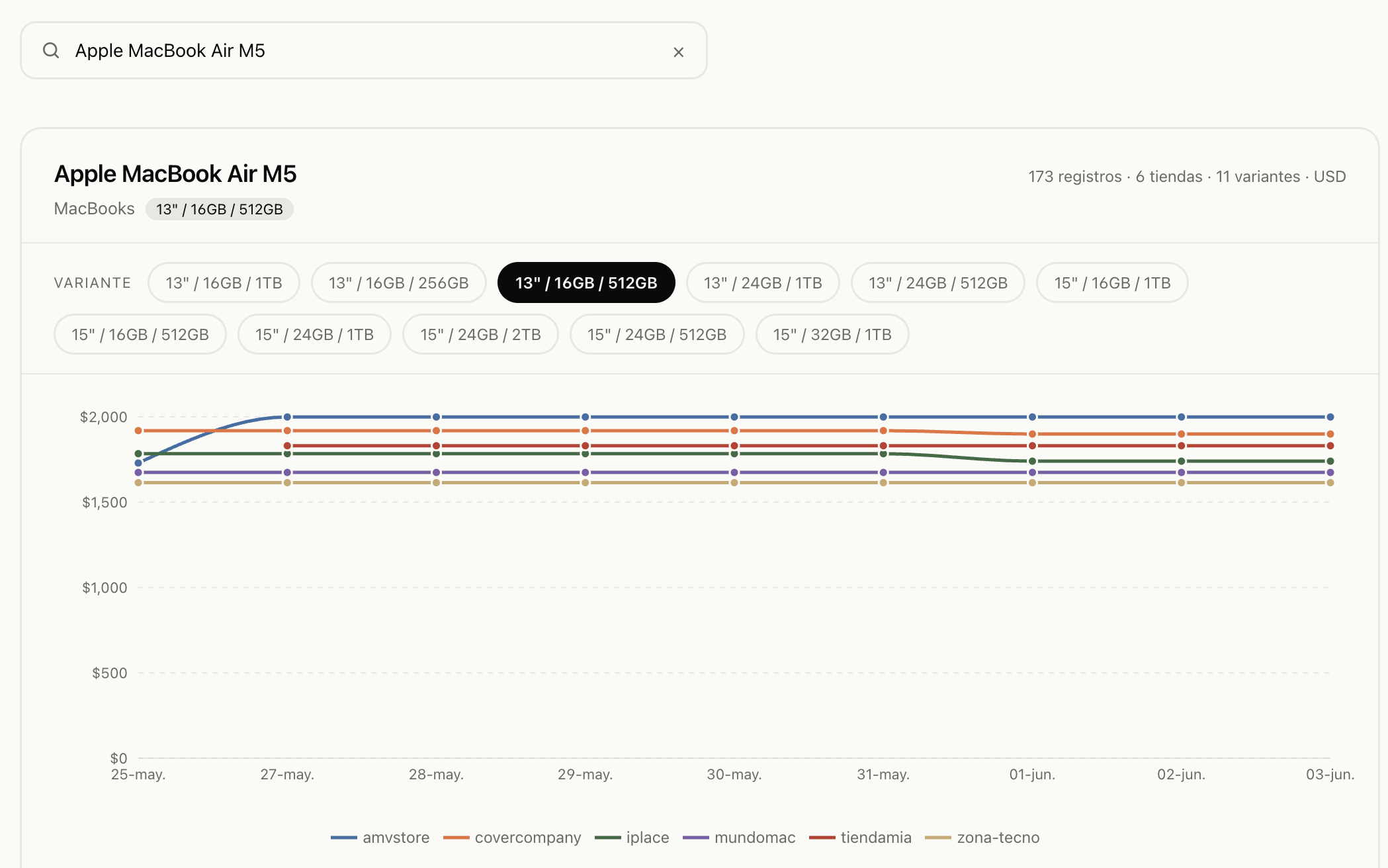Choose the 15" / 24GB / 512GB variant
The width and height of the screenshot is (1388, 868).
point(657,334)
